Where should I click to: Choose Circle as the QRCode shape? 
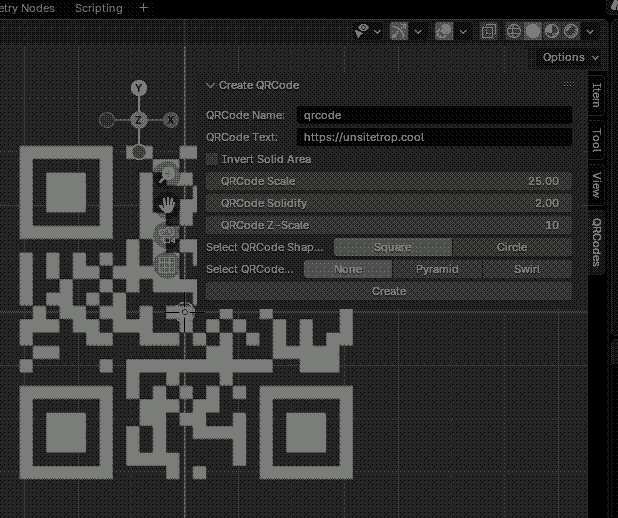click(512, 247)
